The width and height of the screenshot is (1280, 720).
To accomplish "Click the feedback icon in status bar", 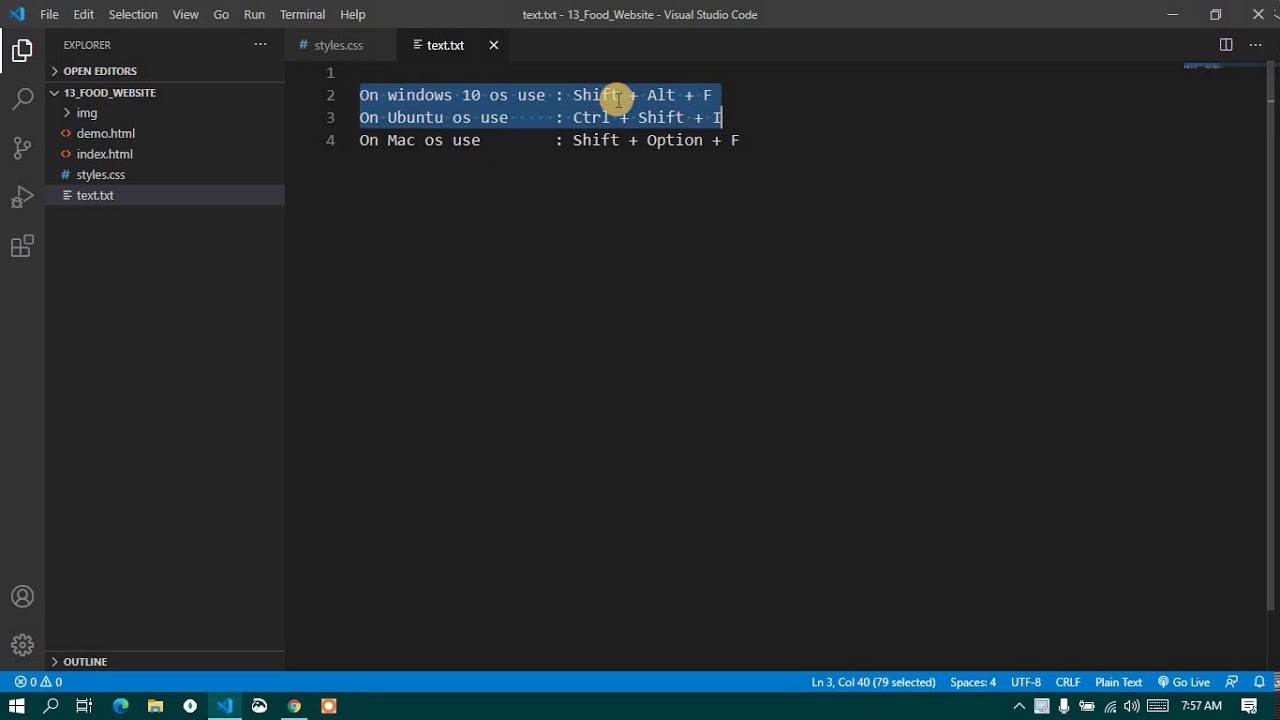I will (1232, 682).
